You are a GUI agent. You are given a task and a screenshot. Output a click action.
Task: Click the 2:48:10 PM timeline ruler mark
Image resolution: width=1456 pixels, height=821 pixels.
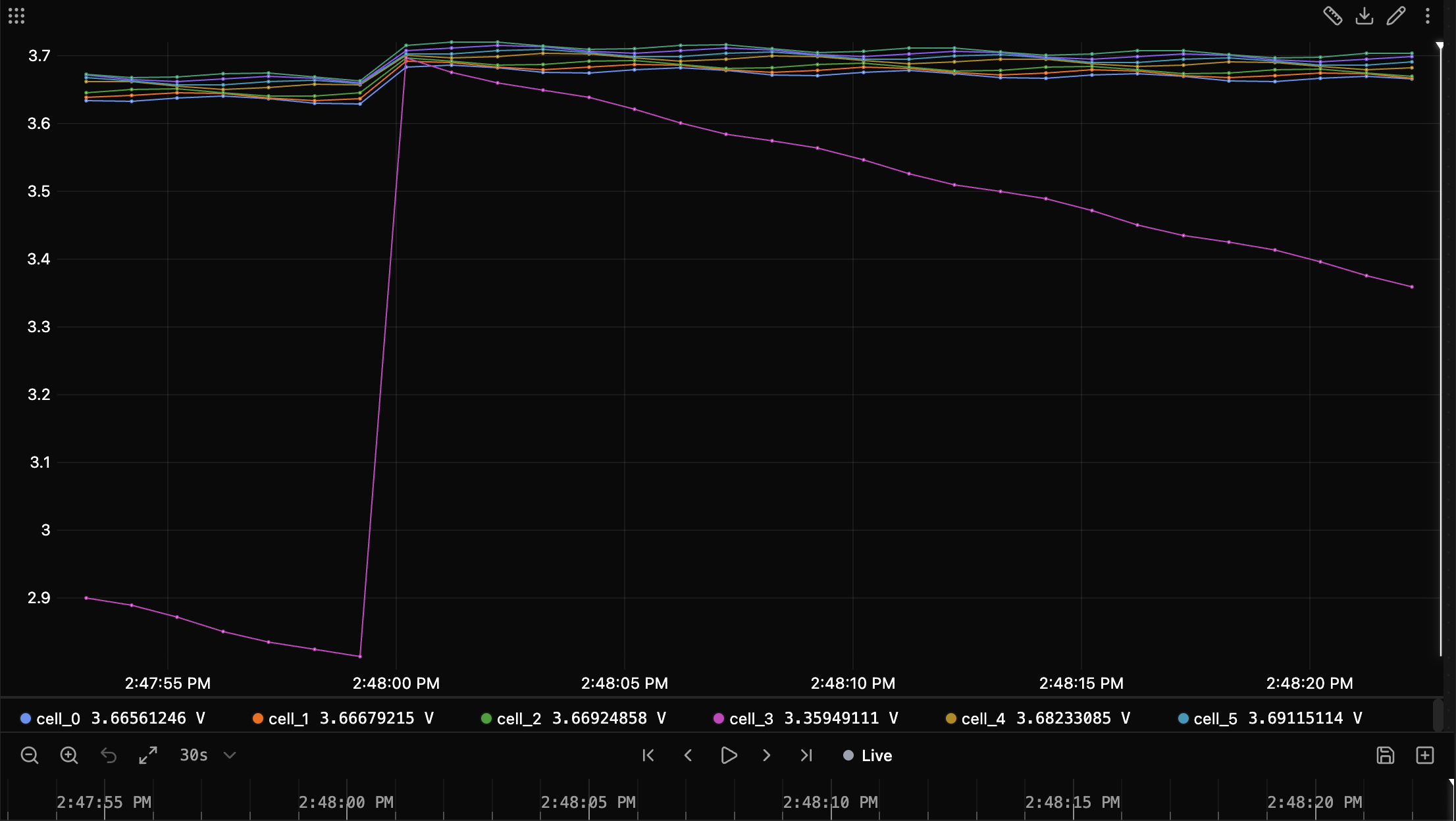830,803
